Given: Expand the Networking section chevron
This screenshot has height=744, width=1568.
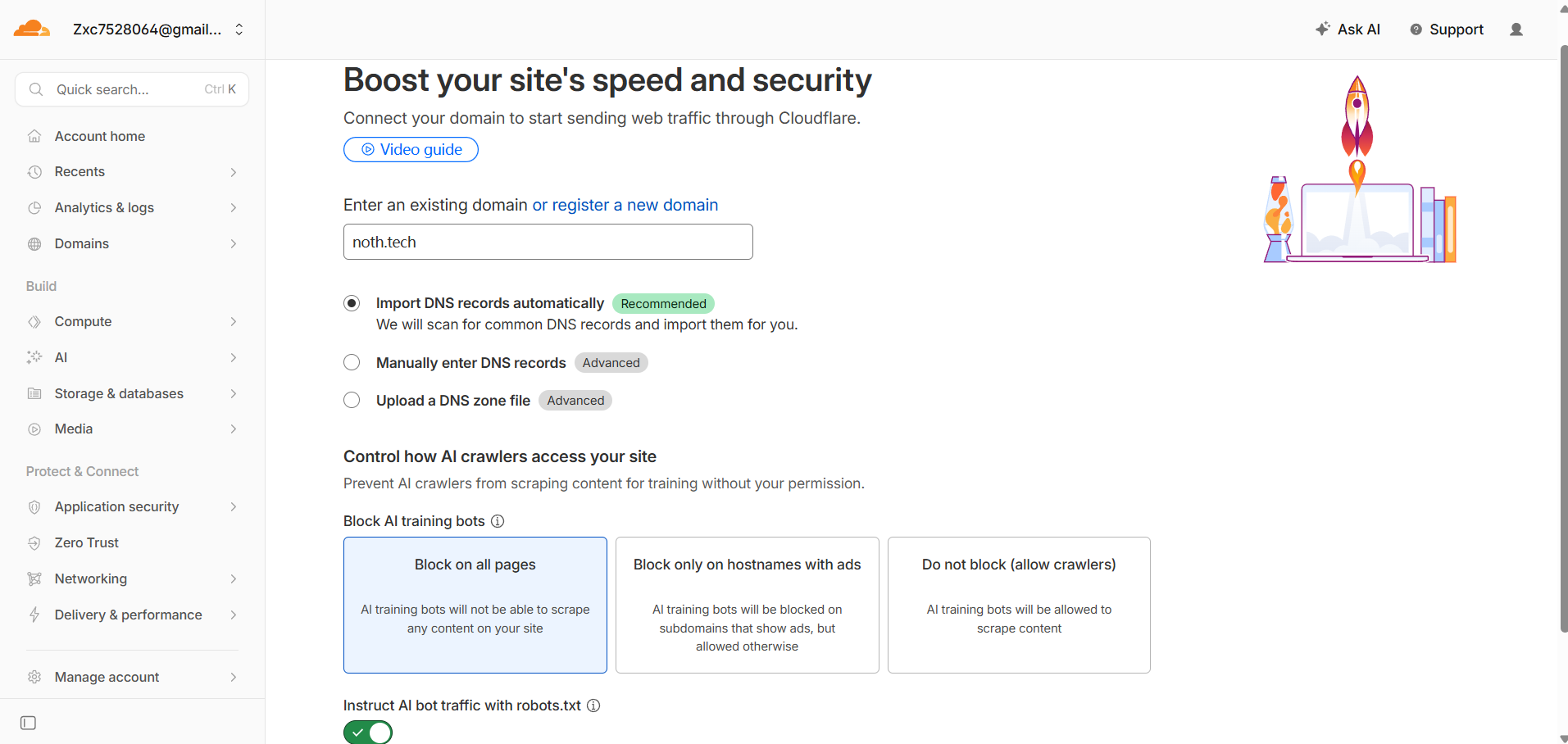Looking at the screenshot, I should (233, 578).
